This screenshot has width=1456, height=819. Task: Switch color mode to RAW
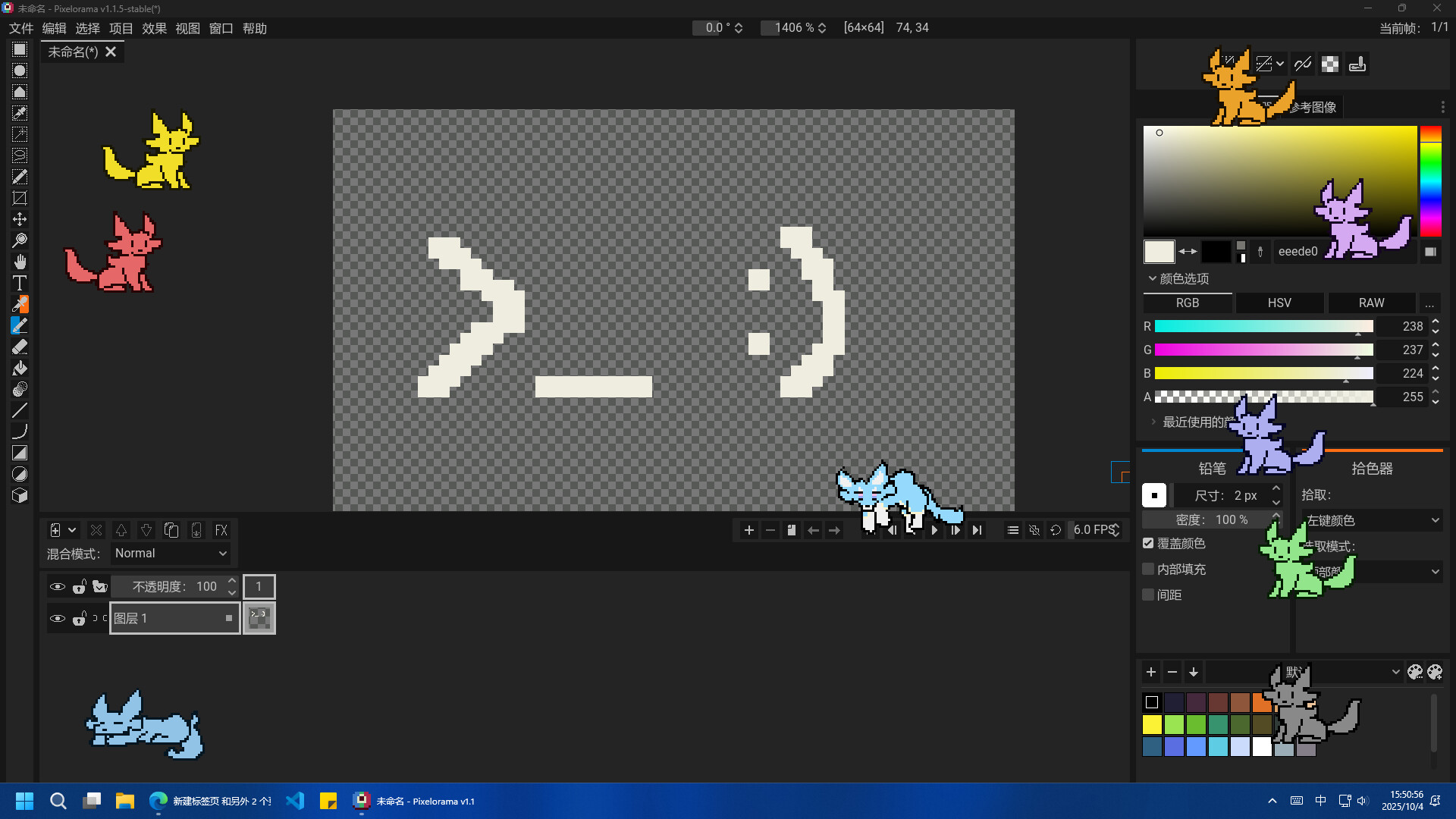1373,303
